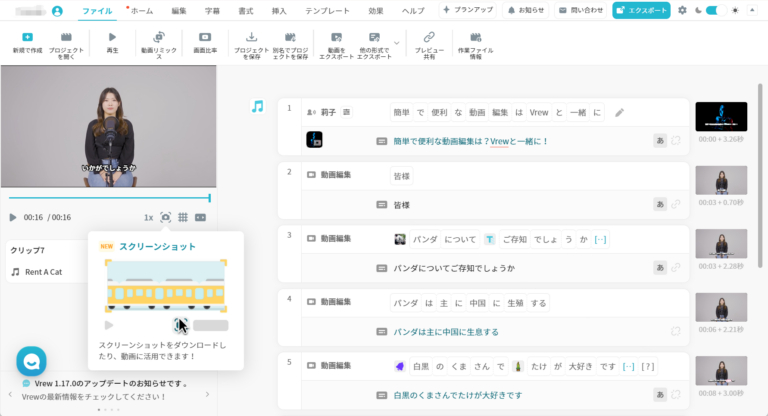Click the pencil edit icon in clip 1
768x416 pixels.
[619, 113]
